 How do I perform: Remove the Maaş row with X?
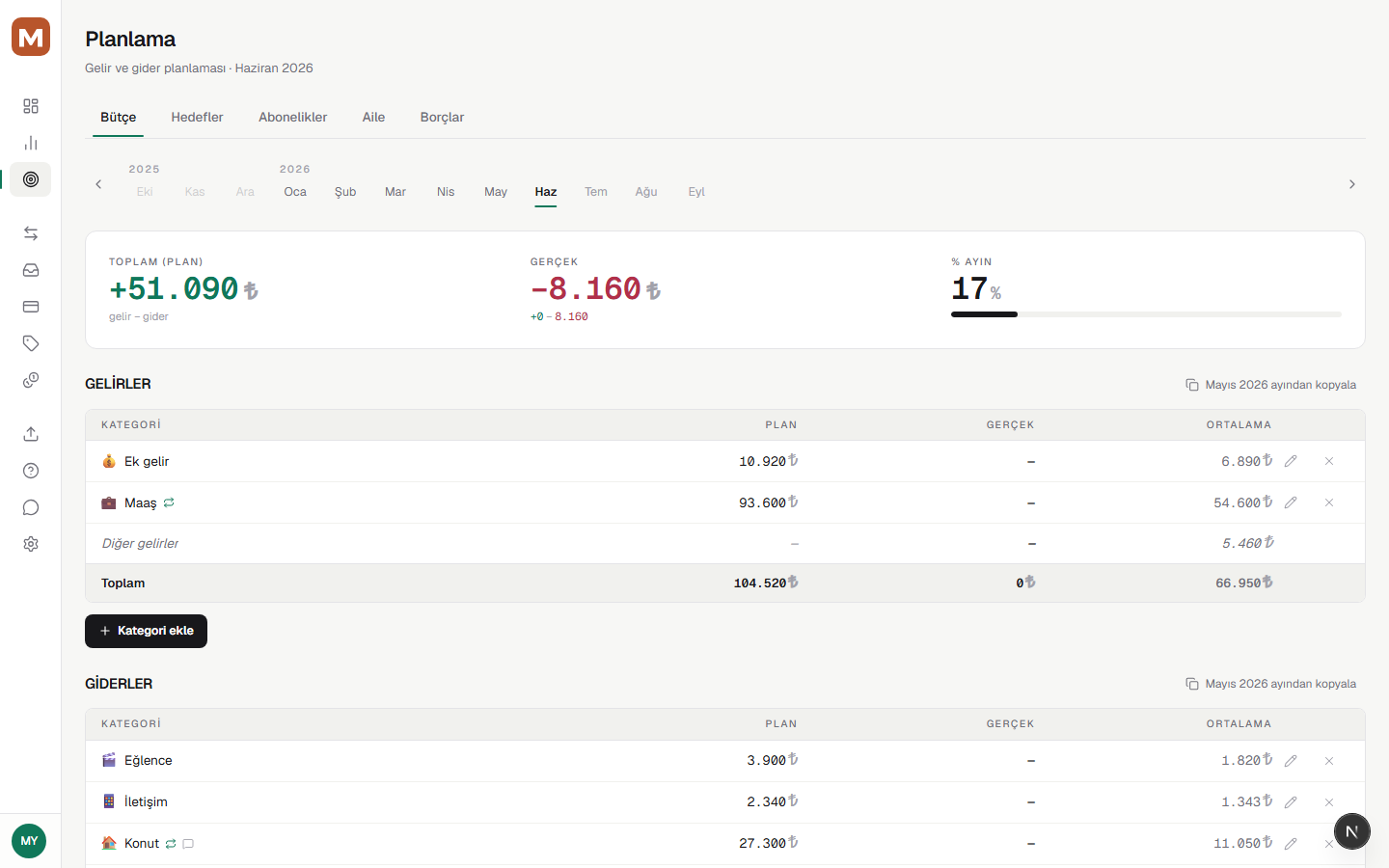[1329, 502]
